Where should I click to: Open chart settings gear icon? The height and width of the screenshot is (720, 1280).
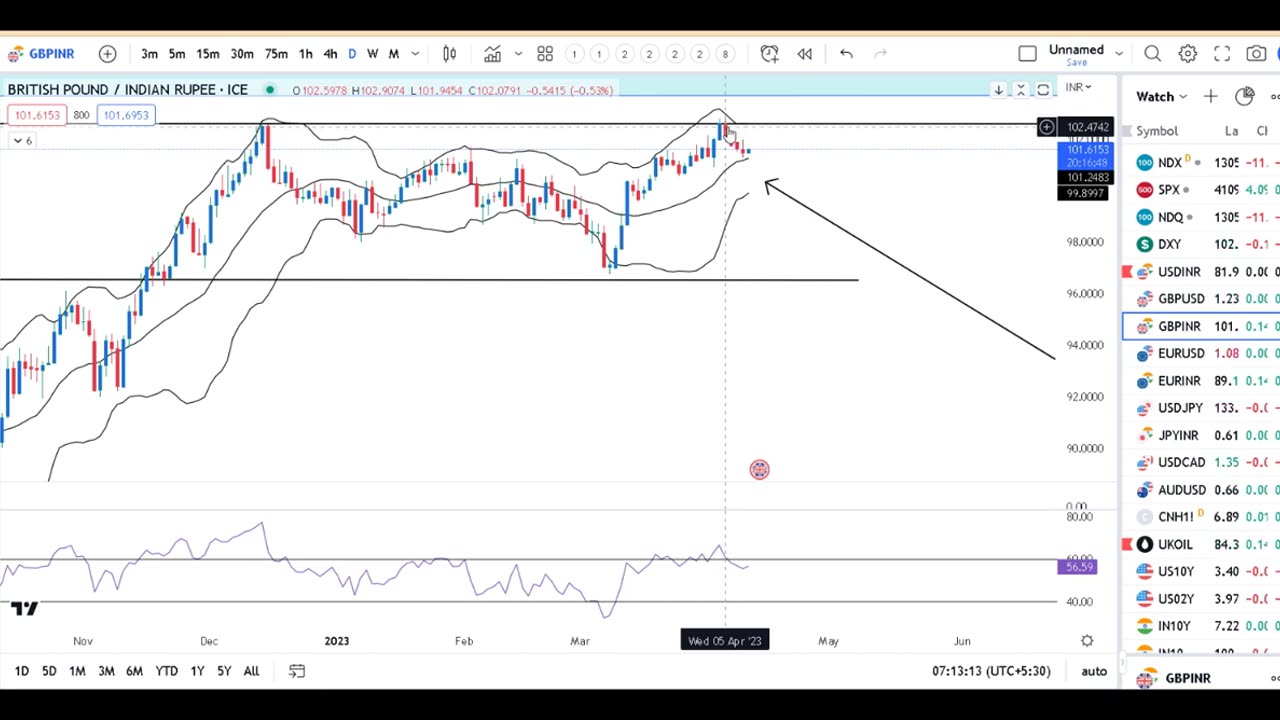tap(1187, 54)
